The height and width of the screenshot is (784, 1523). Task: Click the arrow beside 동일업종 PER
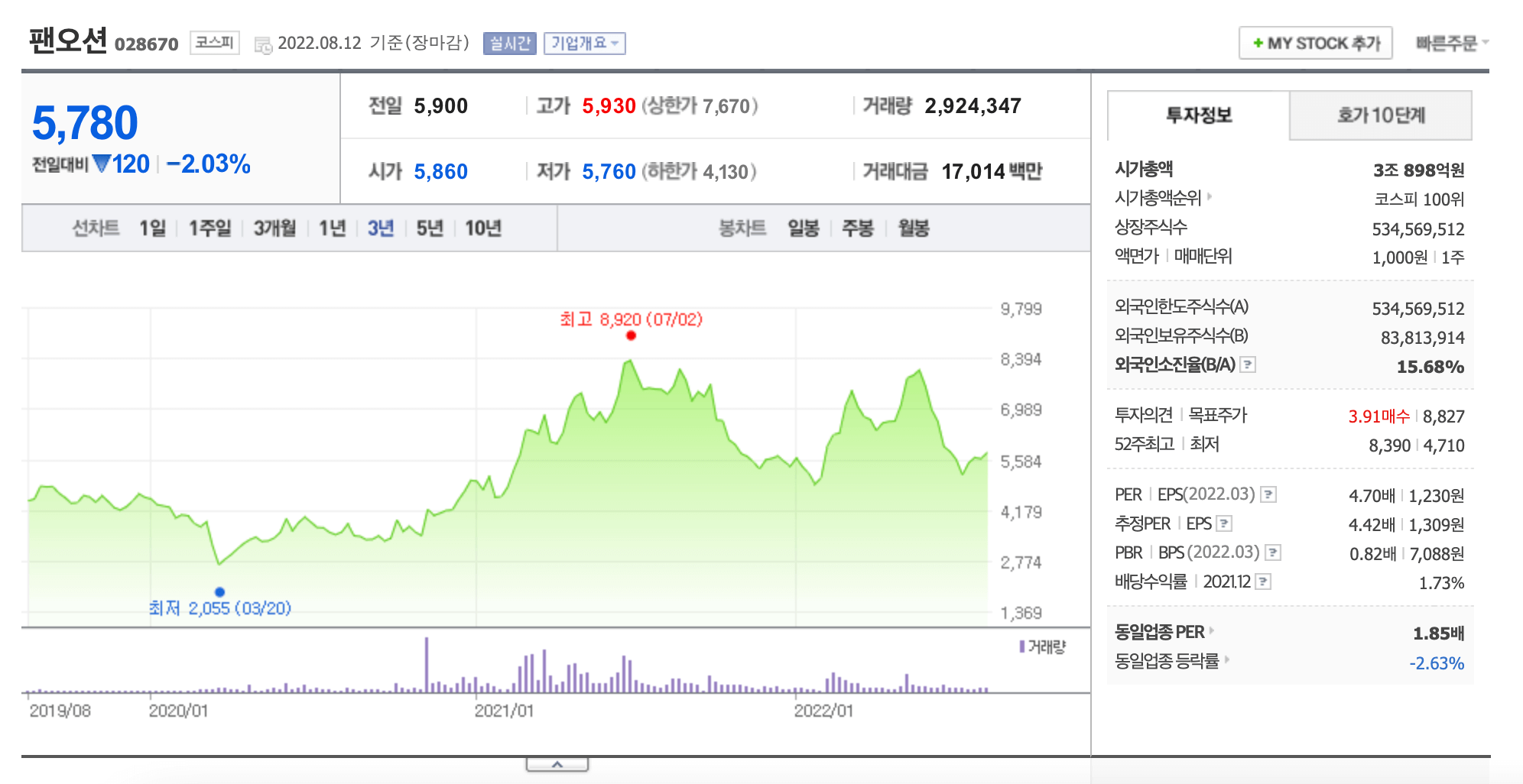click(1212, 631)
